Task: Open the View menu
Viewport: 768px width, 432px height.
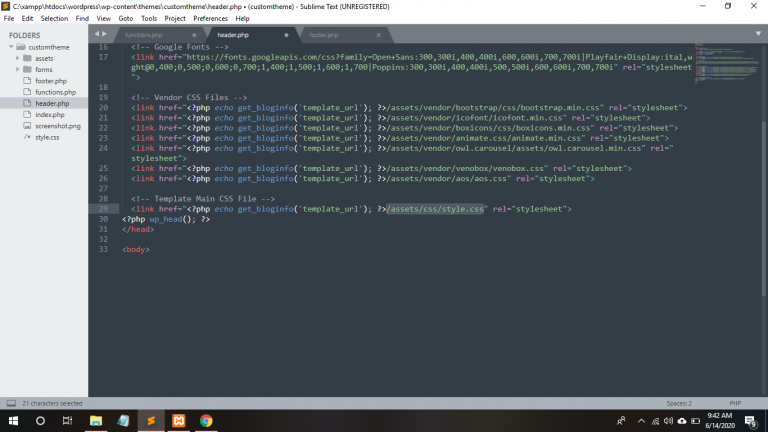Action: (x=103, y=19)
